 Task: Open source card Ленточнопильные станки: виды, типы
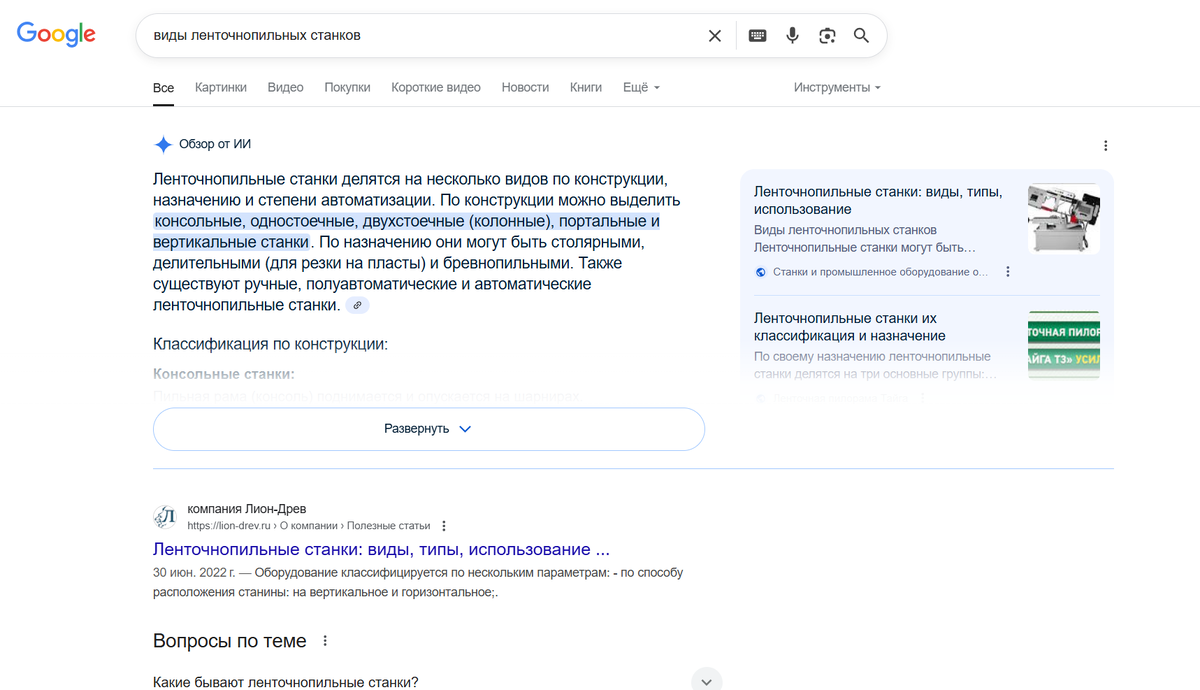(x=878, y=200)
